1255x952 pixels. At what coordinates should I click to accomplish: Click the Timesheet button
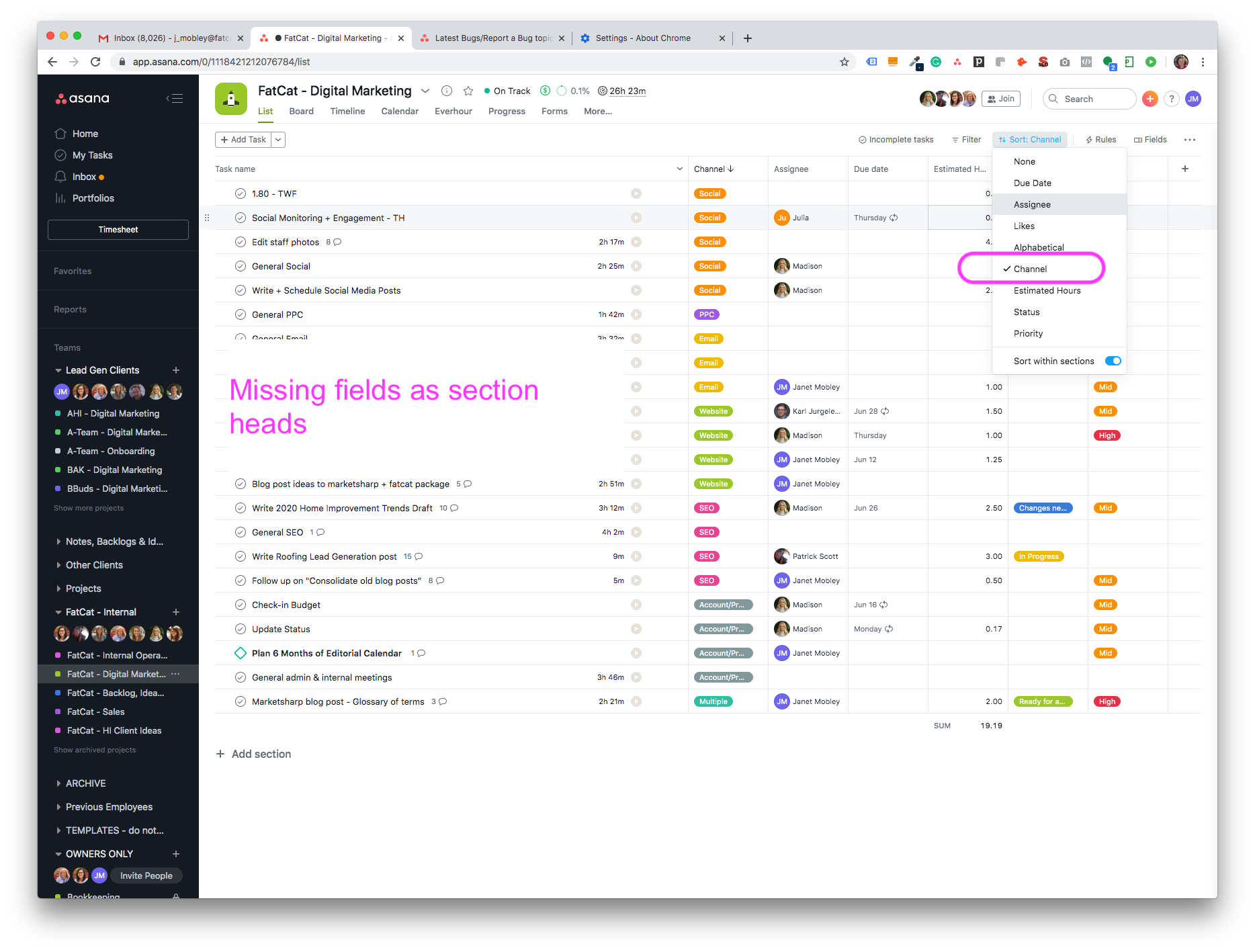tap(118, 230)
